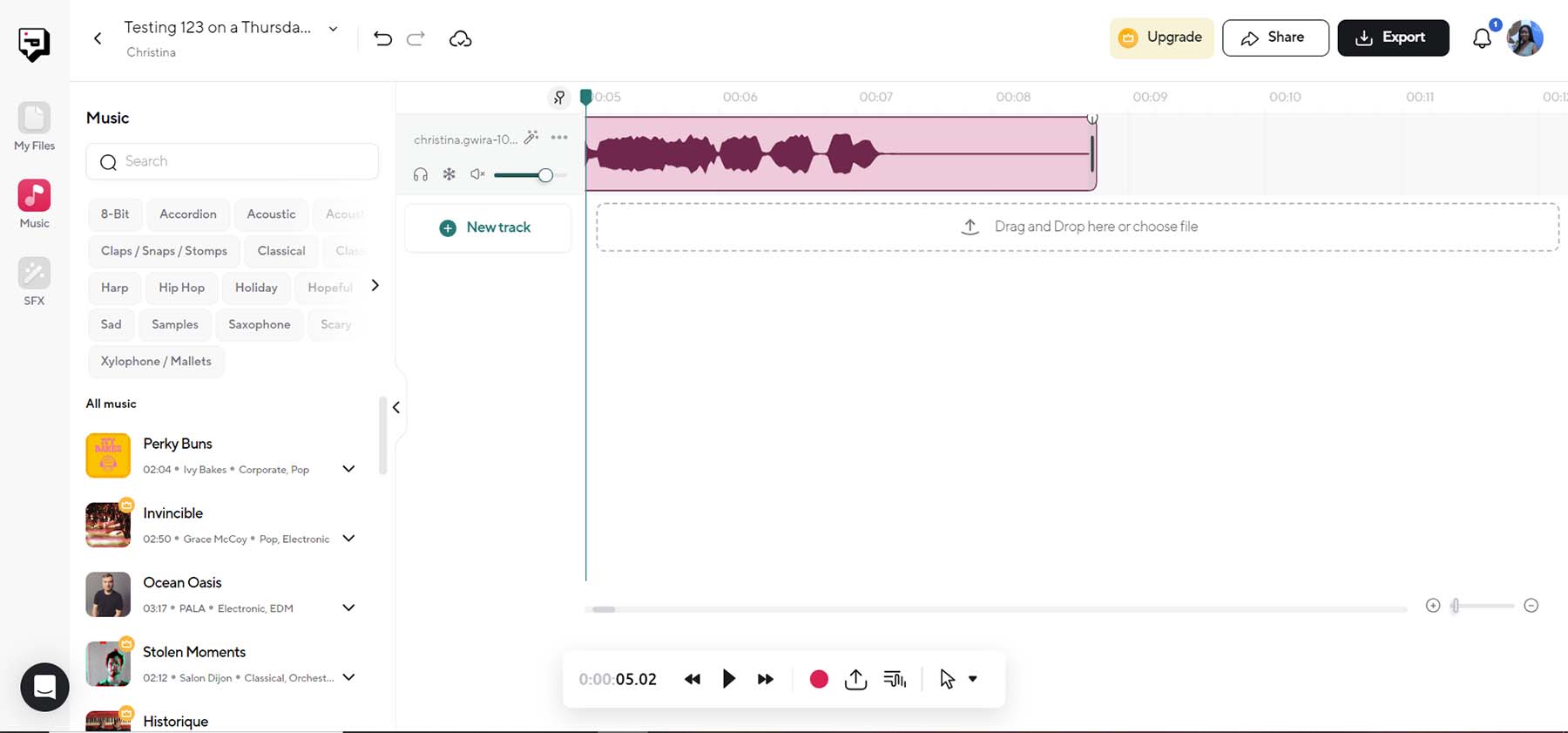Image resolution: width=1568 pixels, height=733 pixels.
Task: Toggle the snowflake freeze icon on track
Action: pyautogui.click(x=449, y=174)
